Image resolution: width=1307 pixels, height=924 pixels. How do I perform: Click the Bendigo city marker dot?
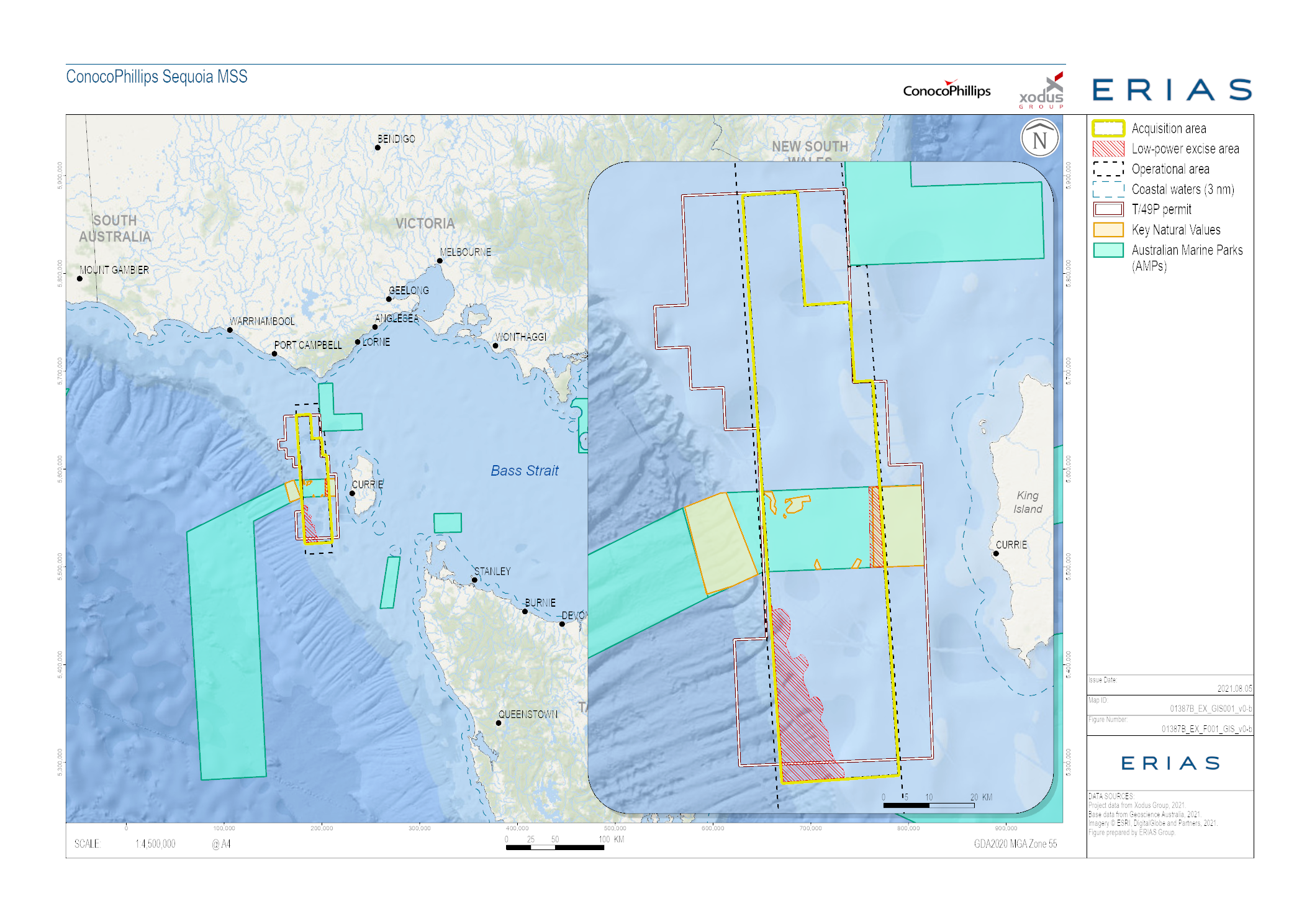[378, 148]
